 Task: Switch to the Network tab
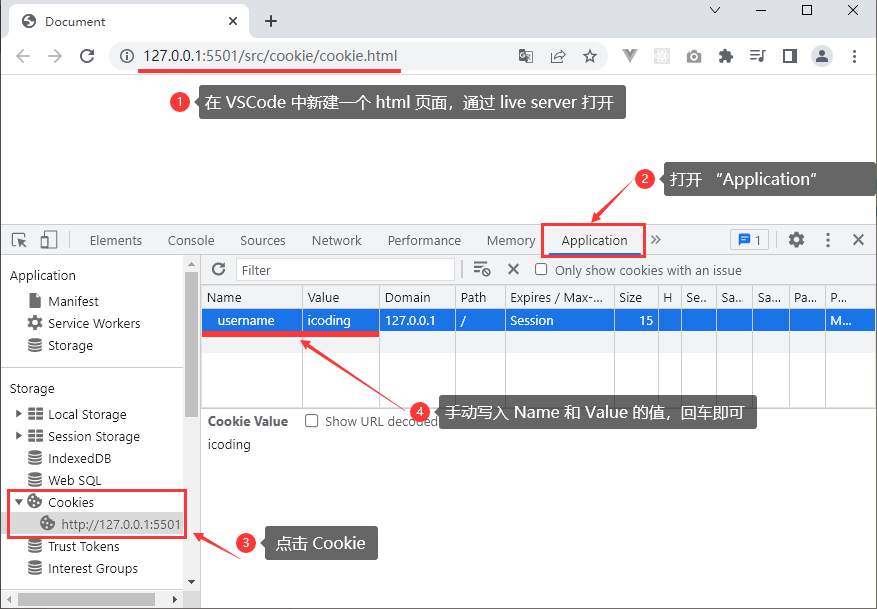pyautogui.click(x=336, y=240)
